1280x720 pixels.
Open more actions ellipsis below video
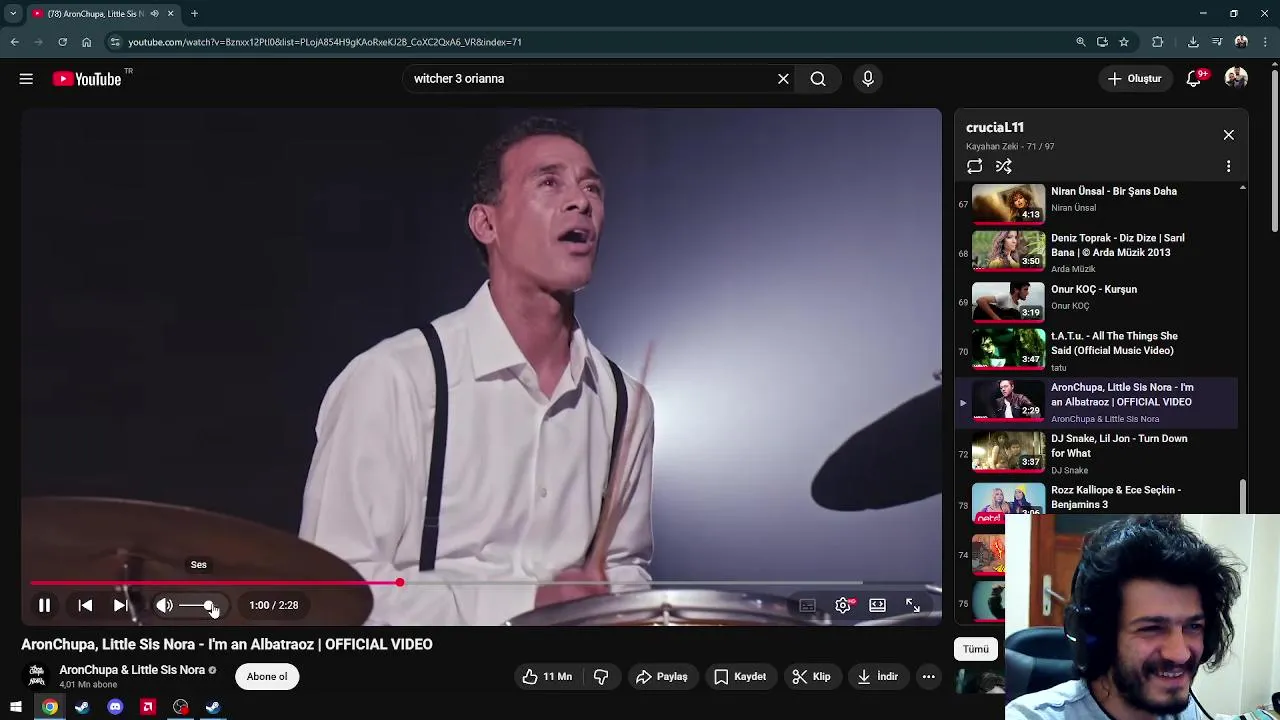click(928, 677)
